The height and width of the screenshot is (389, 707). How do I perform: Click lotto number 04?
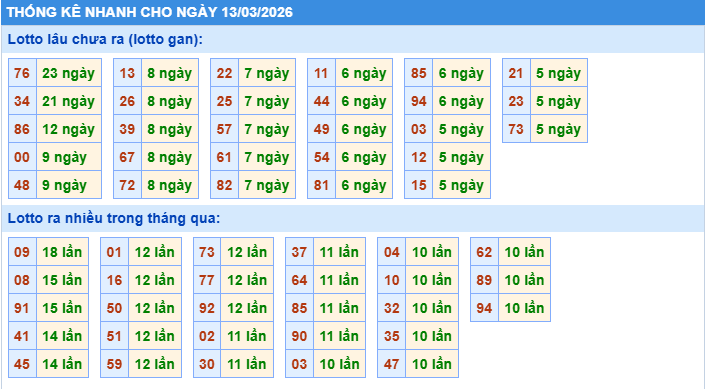click(392, 252)
